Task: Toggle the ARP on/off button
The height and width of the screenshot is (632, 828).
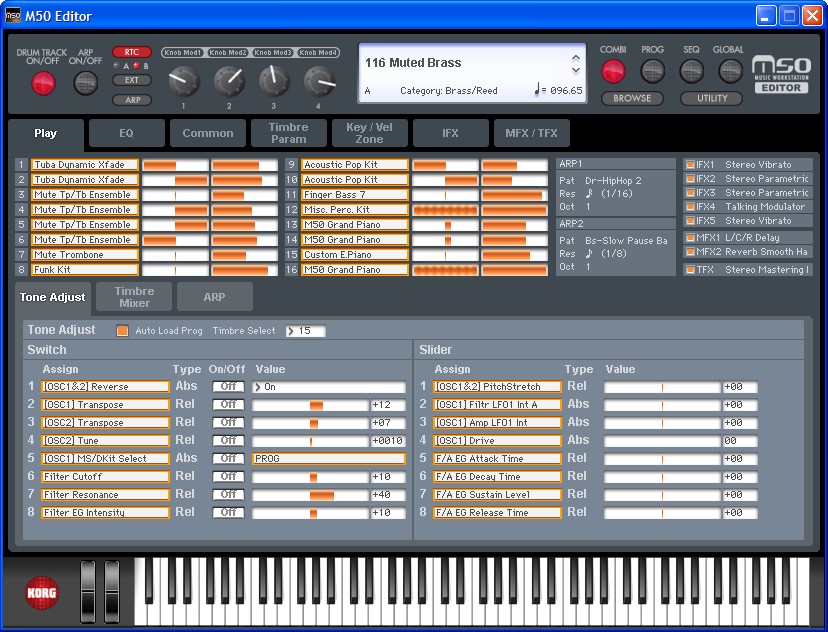Action: [86, 83]
